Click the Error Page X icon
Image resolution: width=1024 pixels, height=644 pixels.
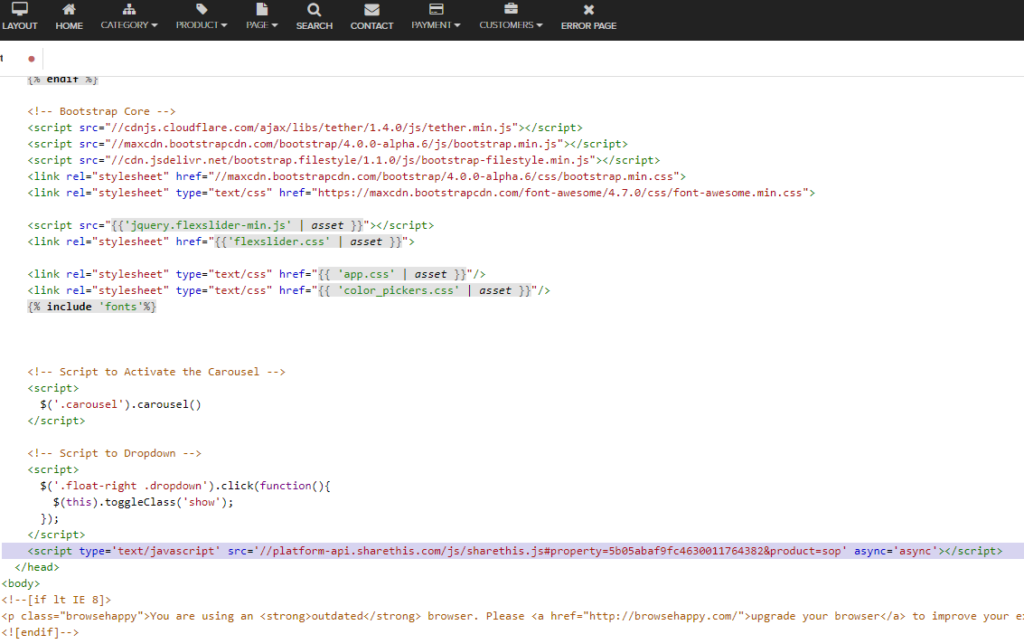click(x=588, y=10)
